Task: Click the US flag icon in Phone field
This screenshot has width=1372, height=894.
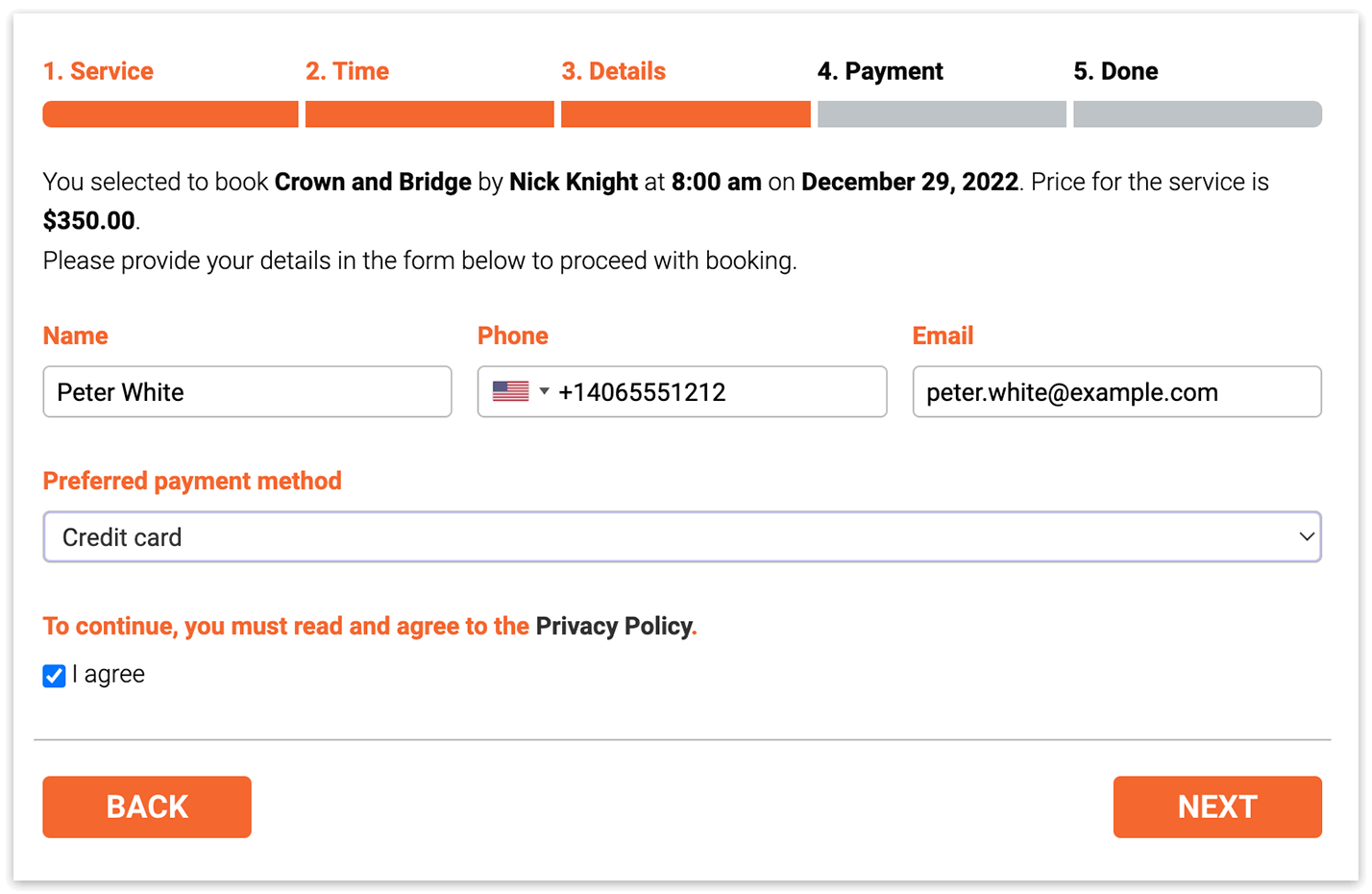Action: click(510, 391)
